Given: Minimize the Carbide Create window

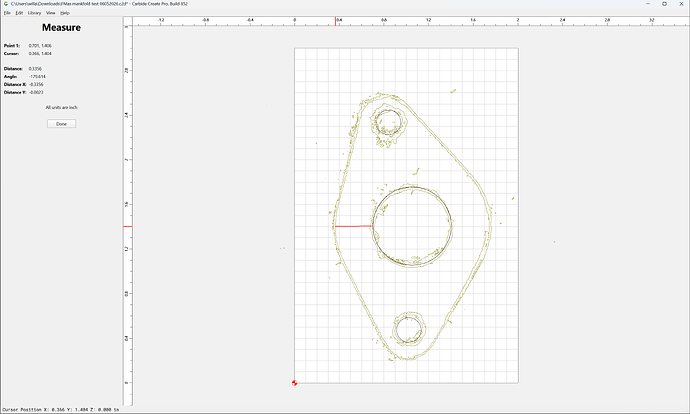Looking at the screenshot, I should 648,4.
